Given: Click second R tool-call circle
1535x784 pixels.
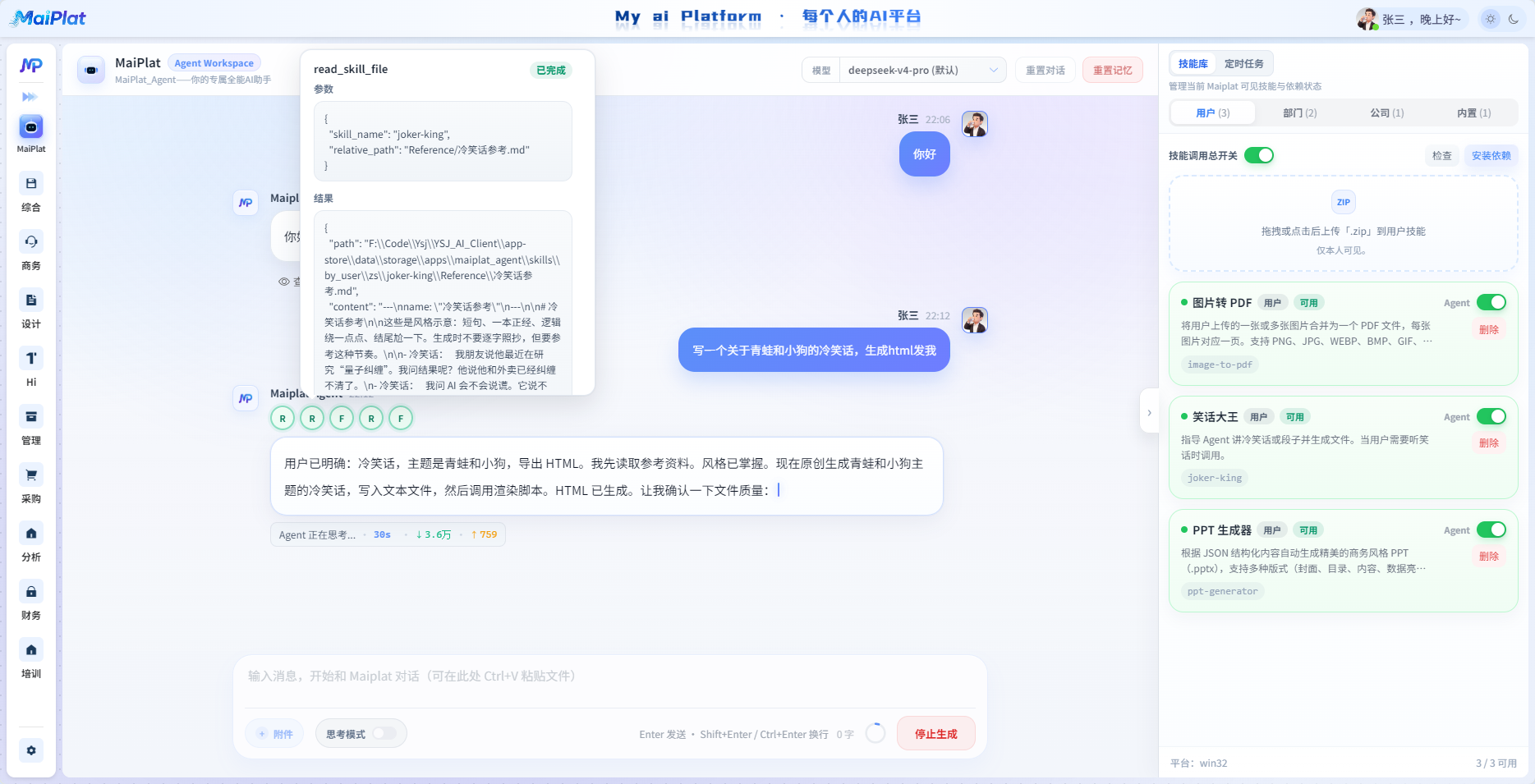Looking at the screenshot, I should point(312,418).
